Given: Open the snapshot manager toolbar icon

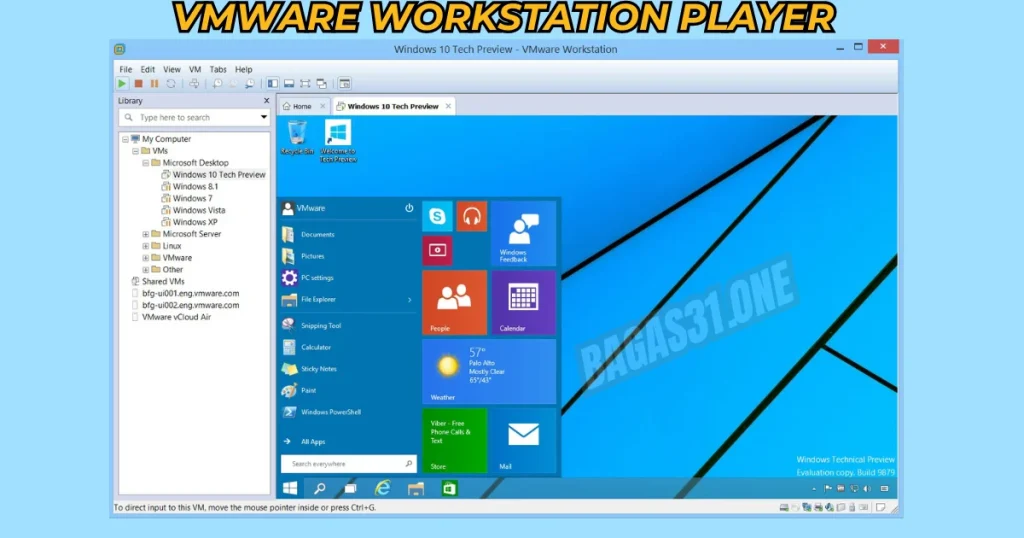Looking at the screenshot, I should pos(250,84).
